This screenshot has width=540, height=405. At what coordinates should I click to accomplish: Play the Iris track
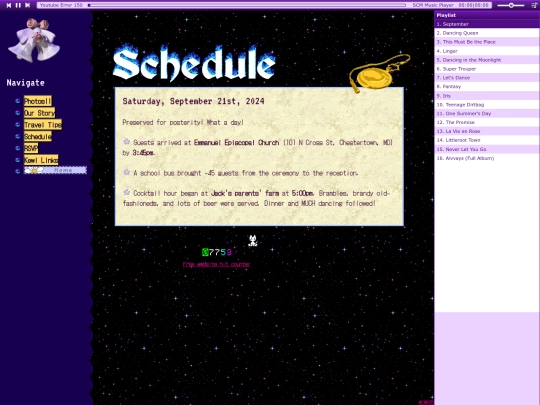tap(487, 96)
